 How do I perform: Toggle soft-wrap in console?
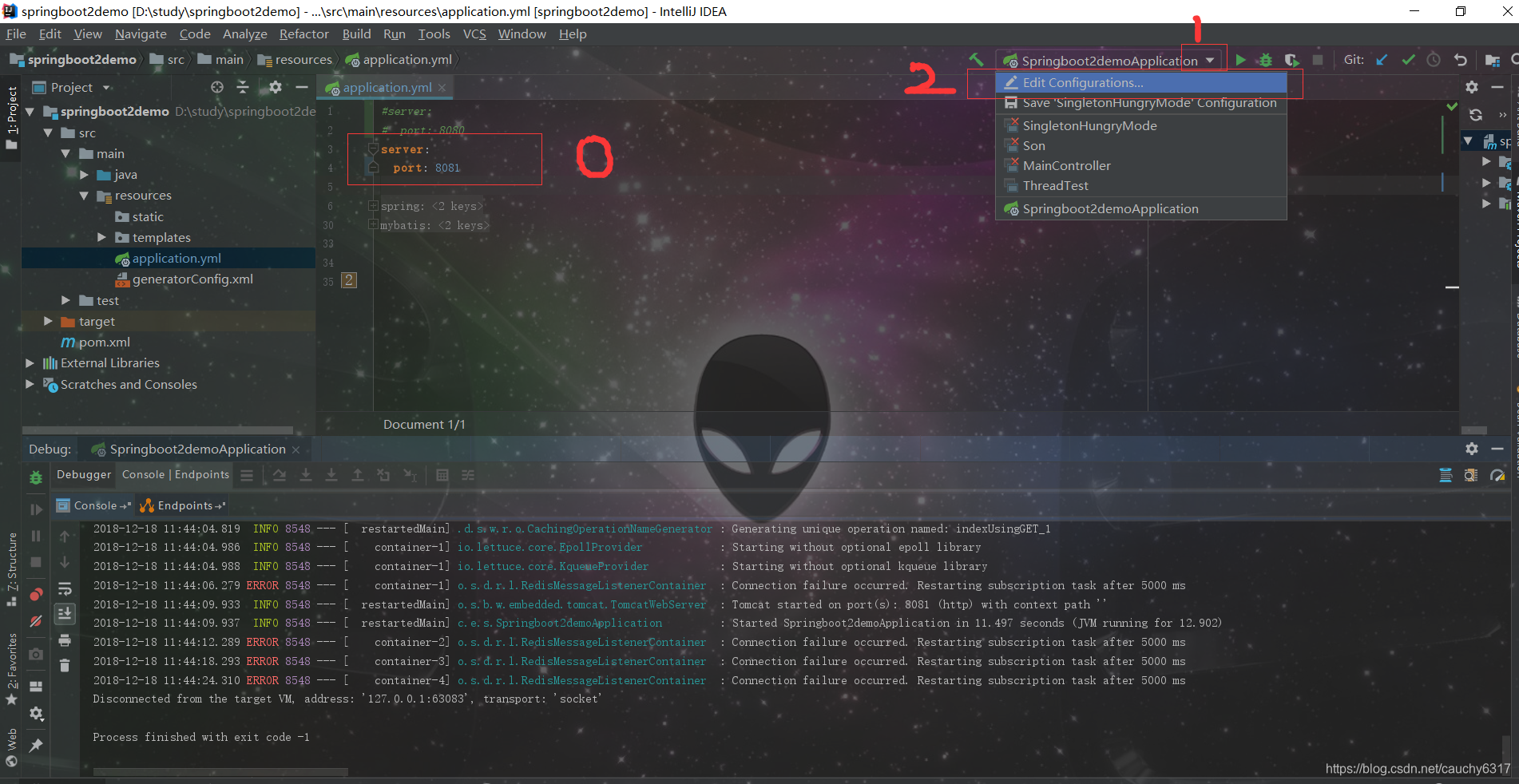[65, 589]
